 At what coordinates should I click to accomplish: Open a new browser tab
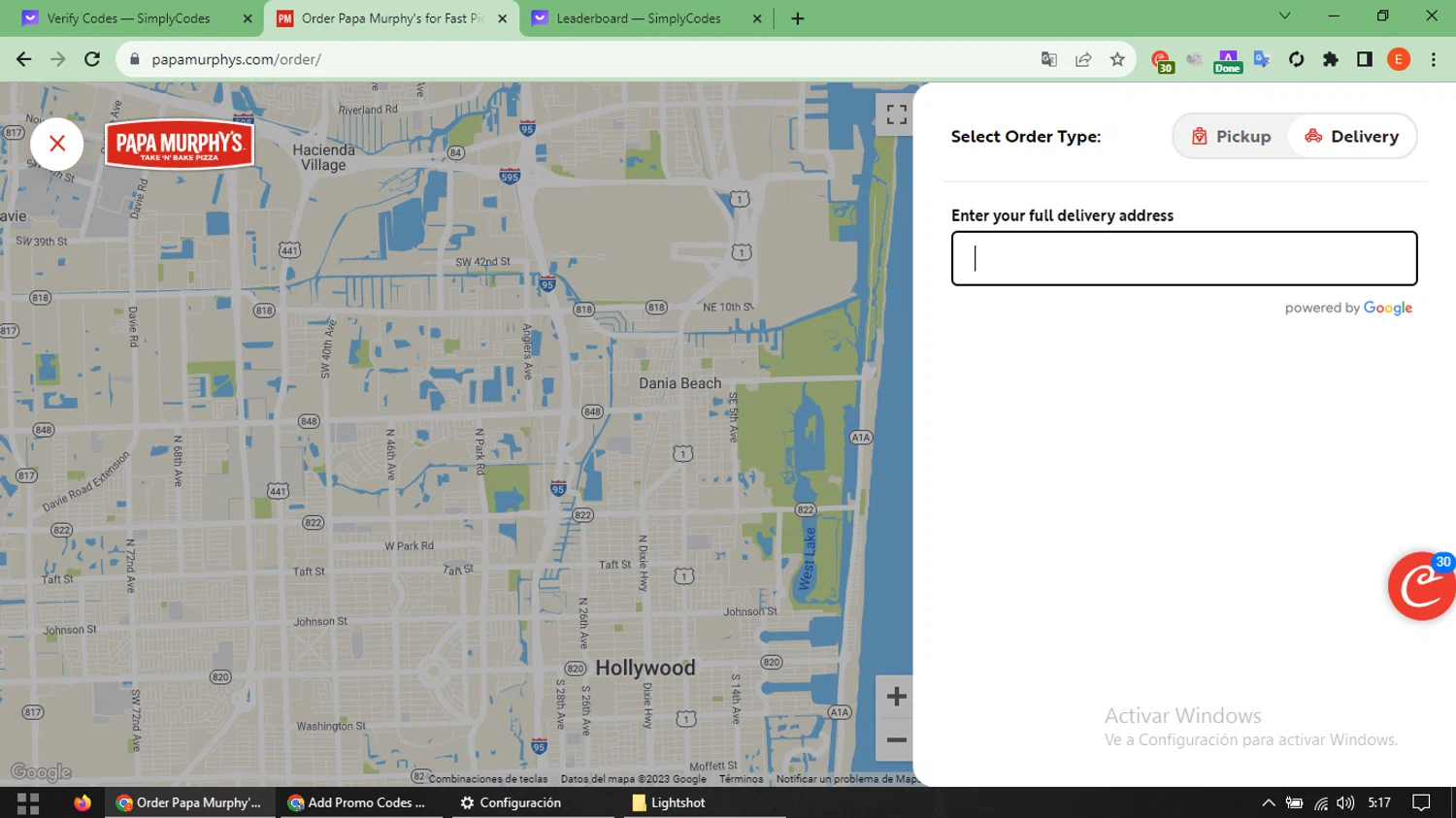click(x=797, y=18)
